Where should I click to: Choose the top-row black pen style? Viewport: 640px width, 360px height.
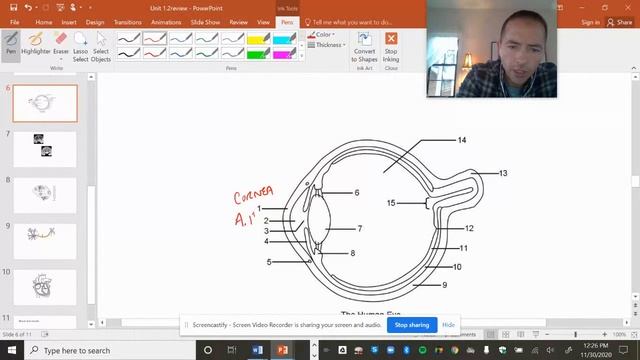click(129, 38)
